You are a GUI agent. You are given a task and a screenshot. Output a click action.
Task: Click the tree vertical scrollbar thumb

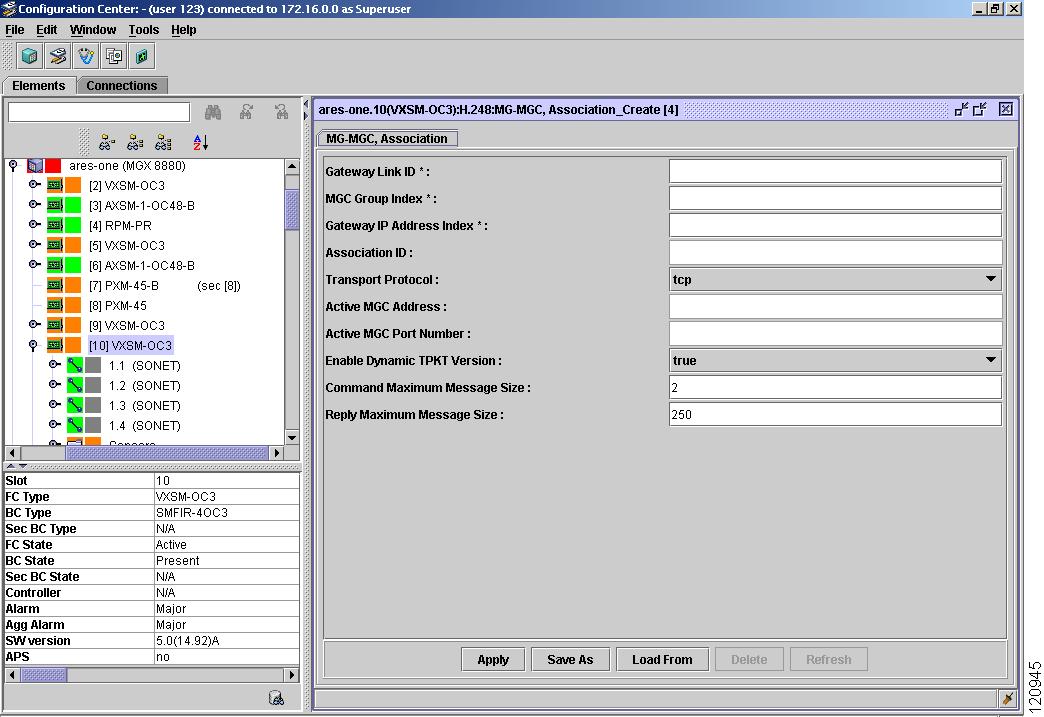(x=292, y=210)
